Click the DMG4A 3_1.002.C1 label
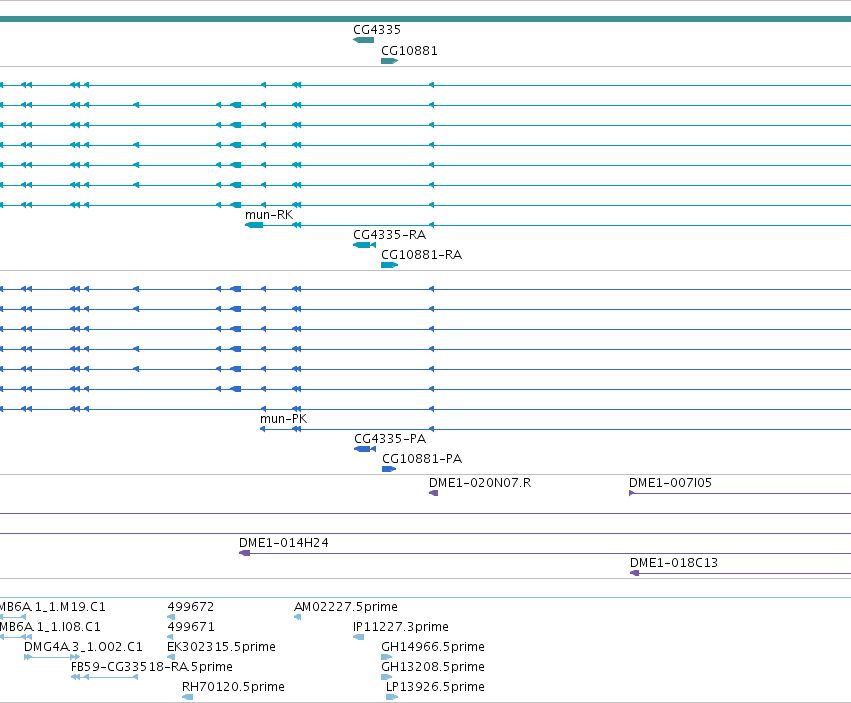851x703 pixels. (83, 647)
